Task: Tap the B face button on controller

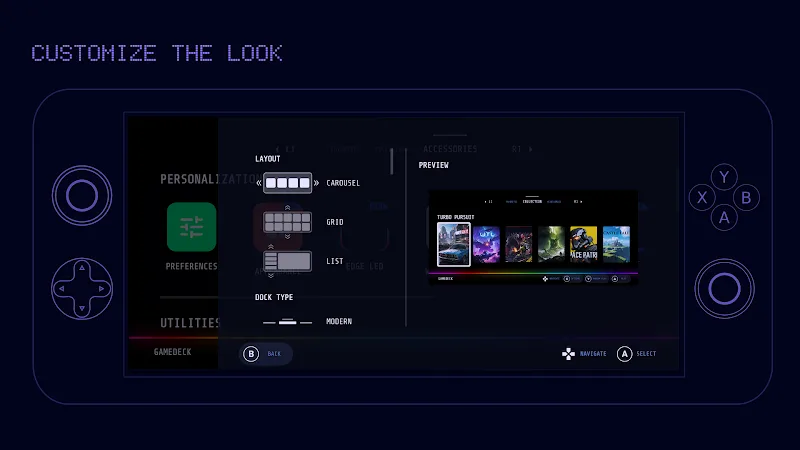Action: [x=745, y=197]
